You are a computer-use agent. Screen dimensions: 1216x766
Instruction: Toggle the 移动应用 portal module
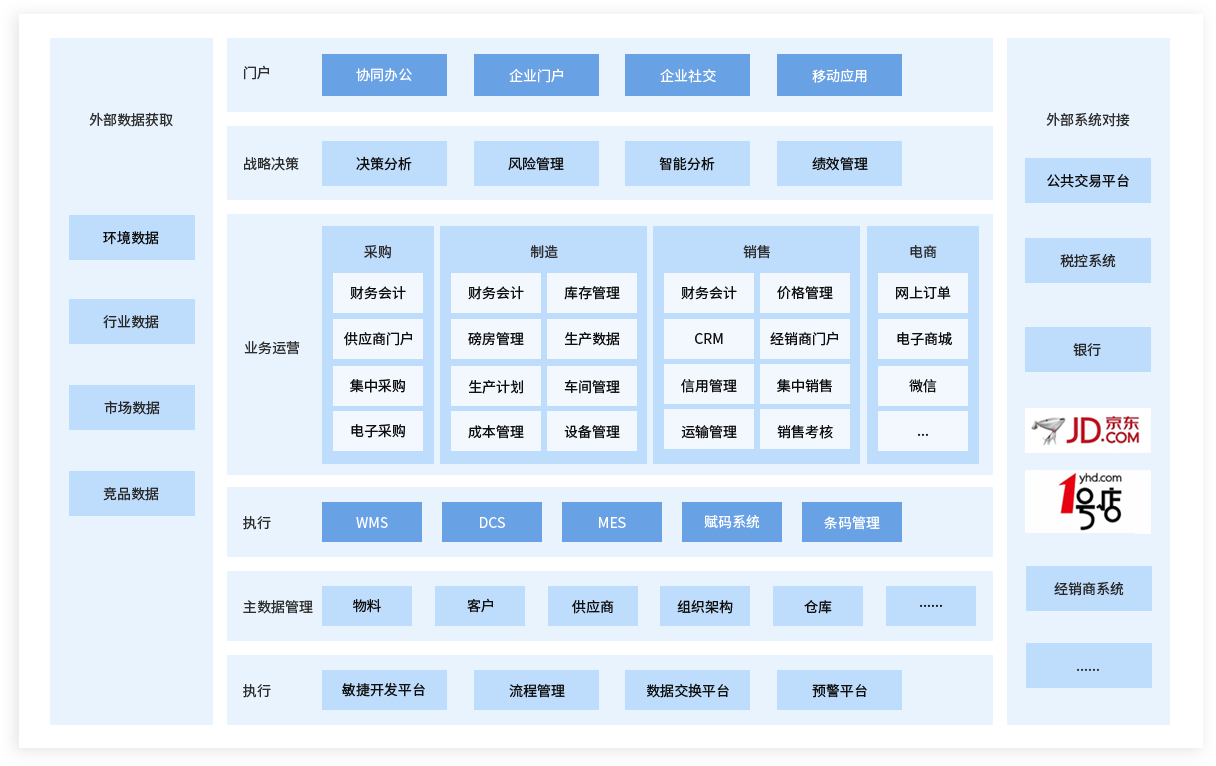click(x=839, y=74)
